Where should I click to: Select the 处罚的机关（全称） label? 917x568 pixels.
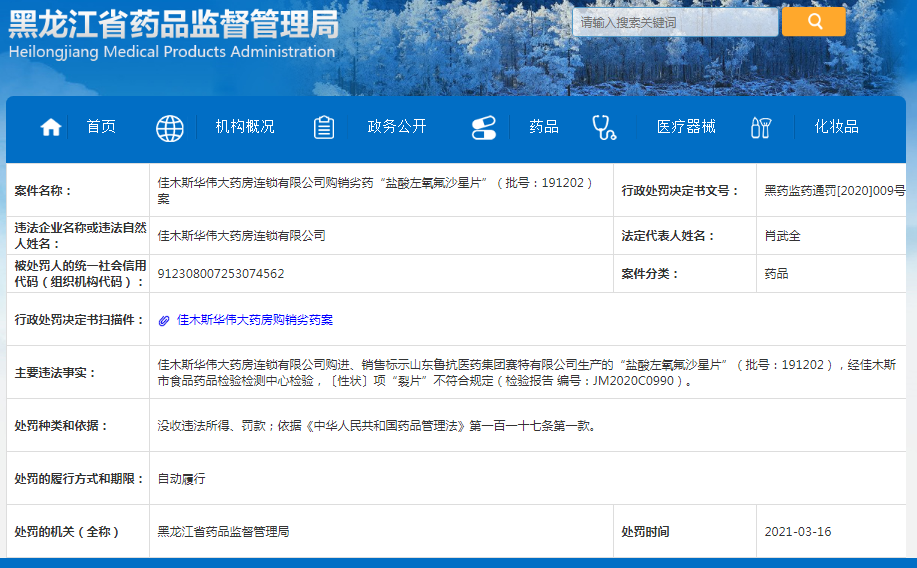[x=67, y=532]
